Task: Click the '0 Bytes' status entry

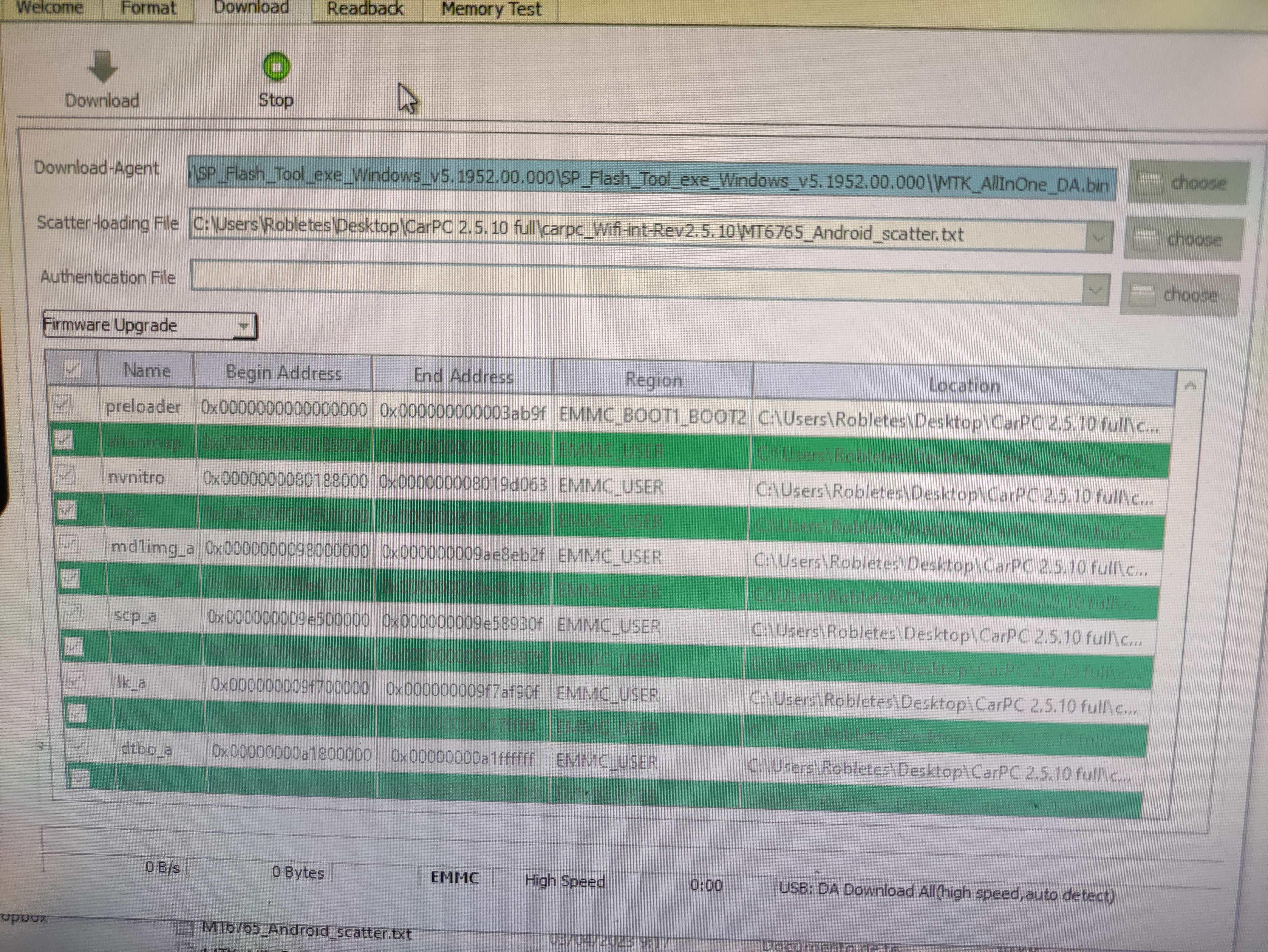Action: [x=298, y=872]
